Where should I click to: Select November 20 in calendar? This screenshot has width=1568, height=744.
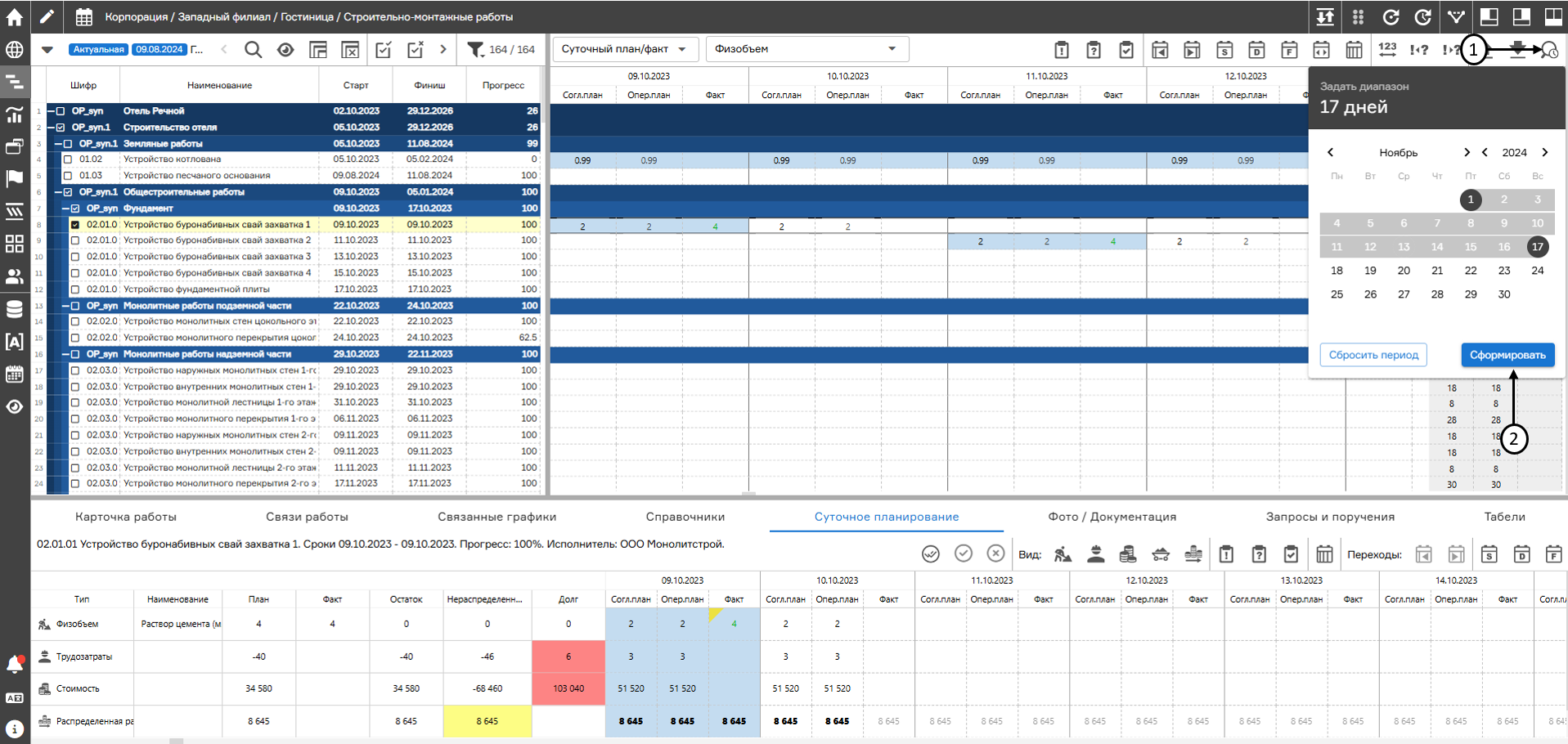(1404, 271)
